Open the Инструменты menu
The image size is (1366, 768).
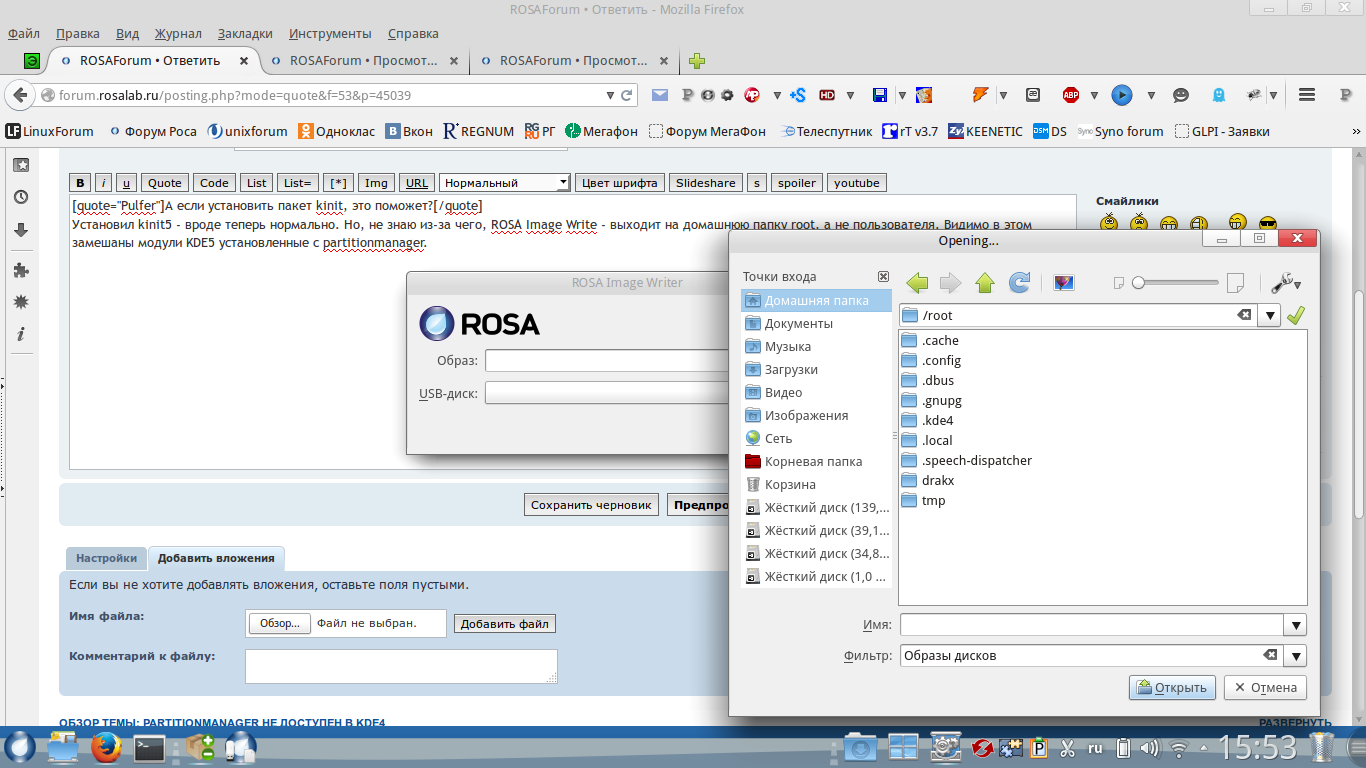point(330,33)
